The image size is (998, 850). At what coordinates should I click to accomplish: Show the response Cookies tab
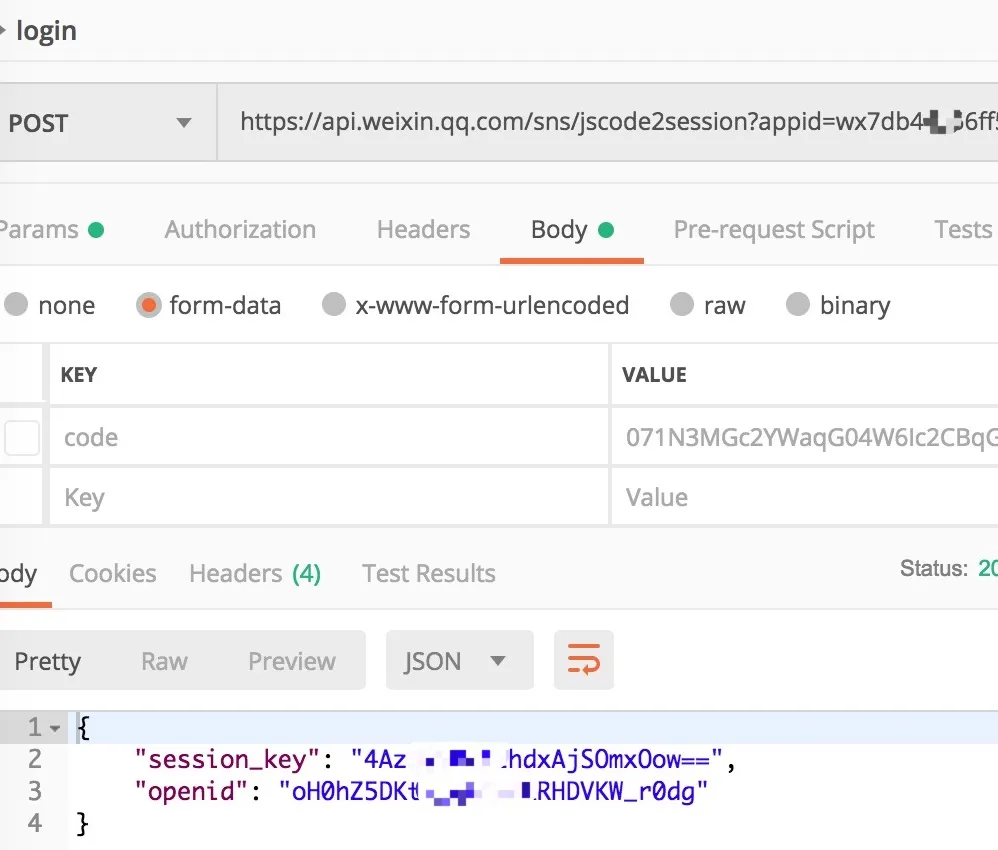tap(113, 574)
